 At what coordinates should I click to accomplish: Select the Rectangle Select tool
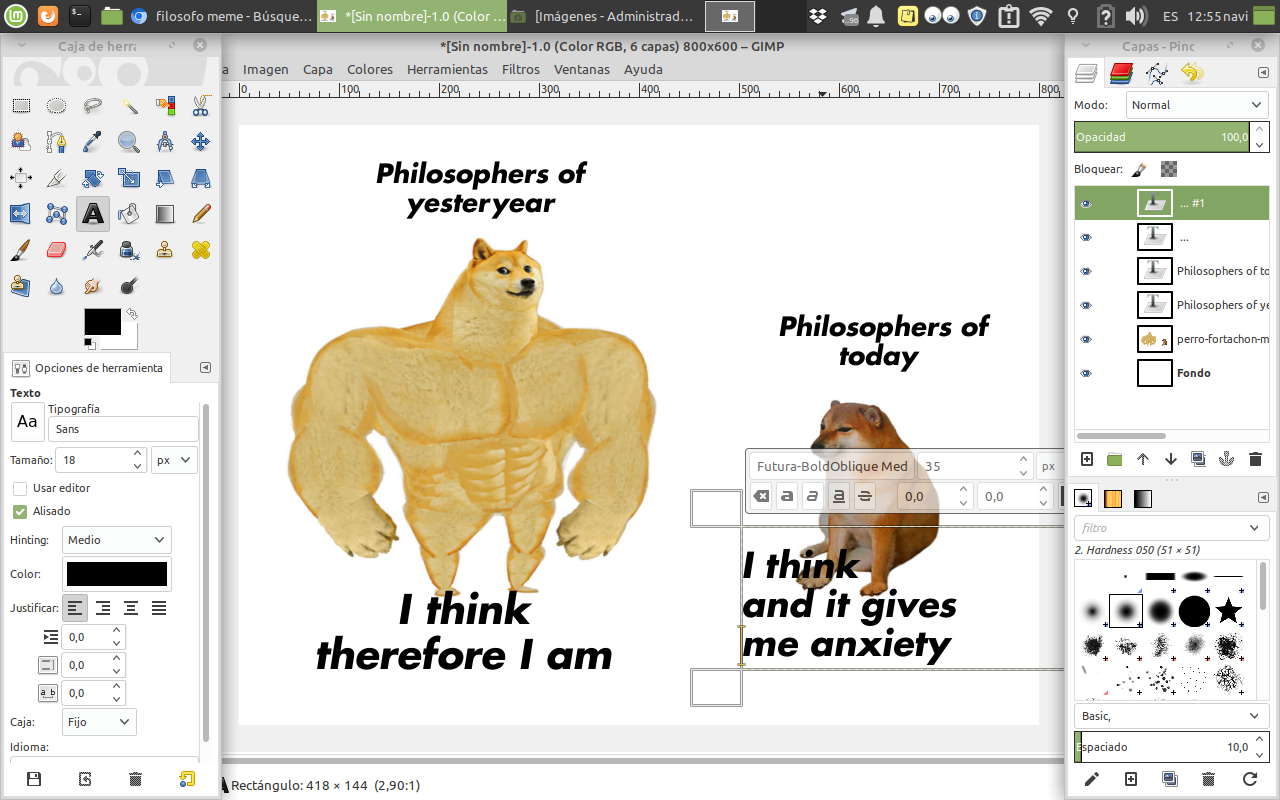tap(21, 105)
